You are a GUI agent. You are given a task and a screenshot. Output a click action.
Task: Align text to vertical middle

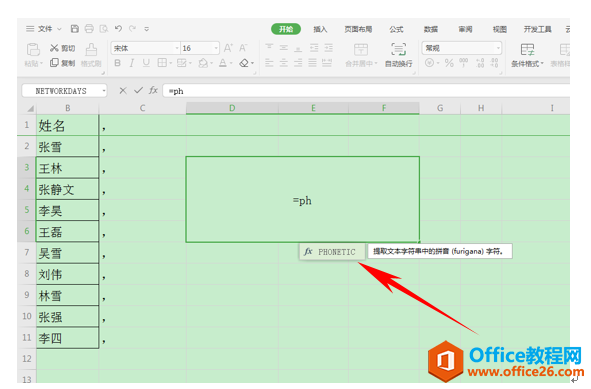click(283, 47)
